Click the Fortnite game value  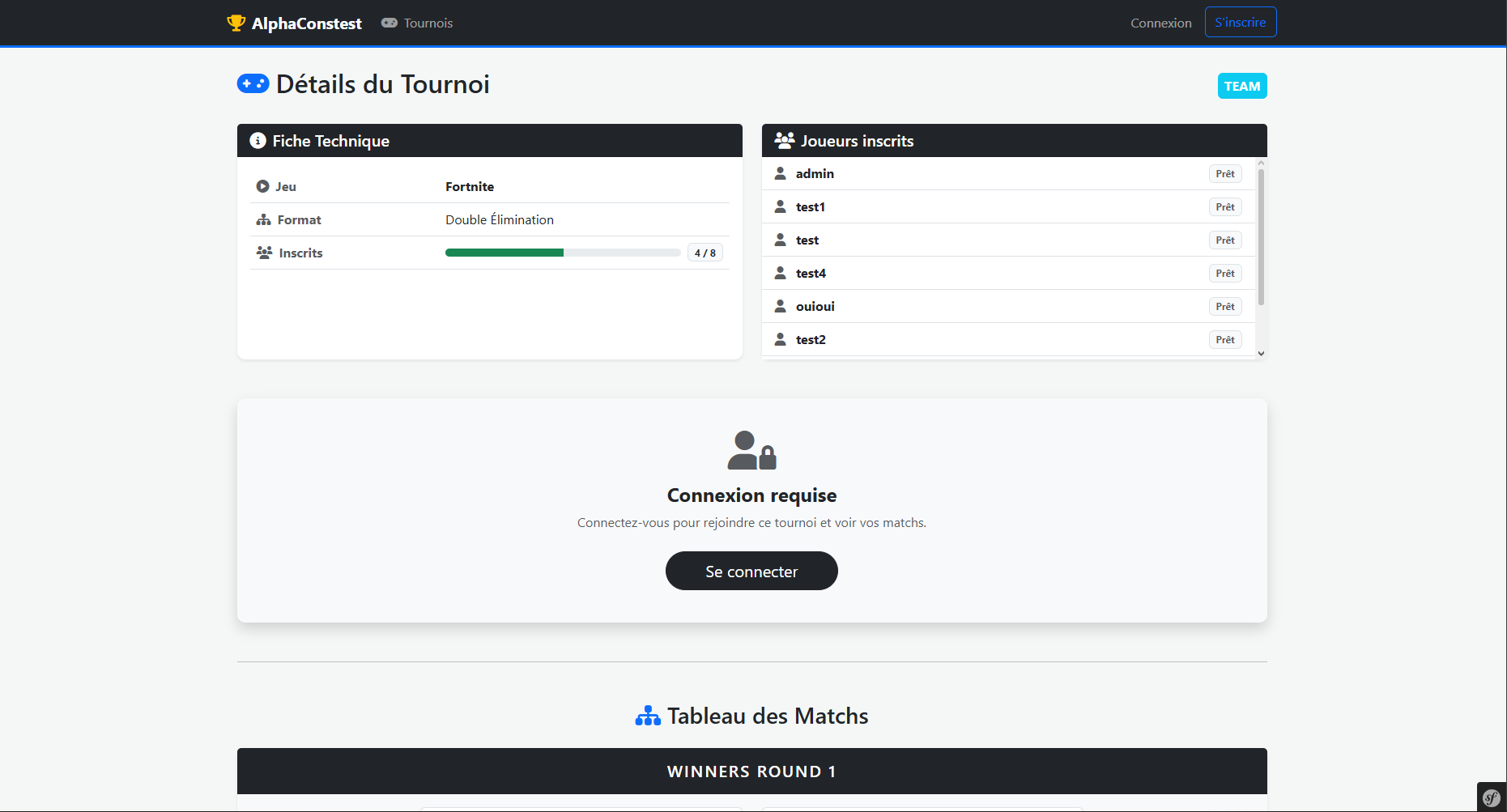[470, 186]
